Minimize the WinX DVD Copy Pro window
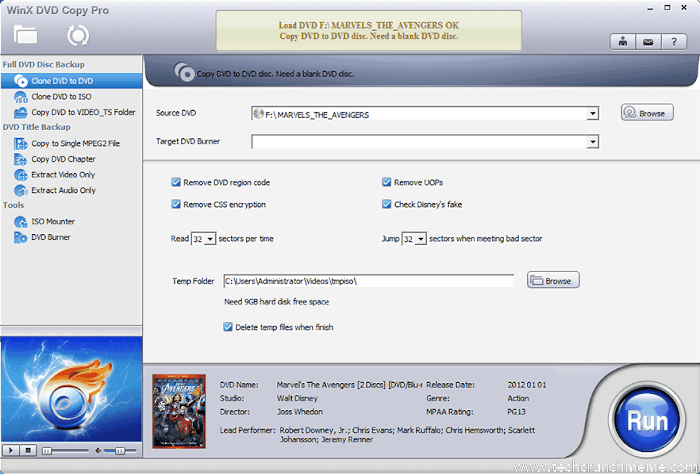 click(650, 8)
